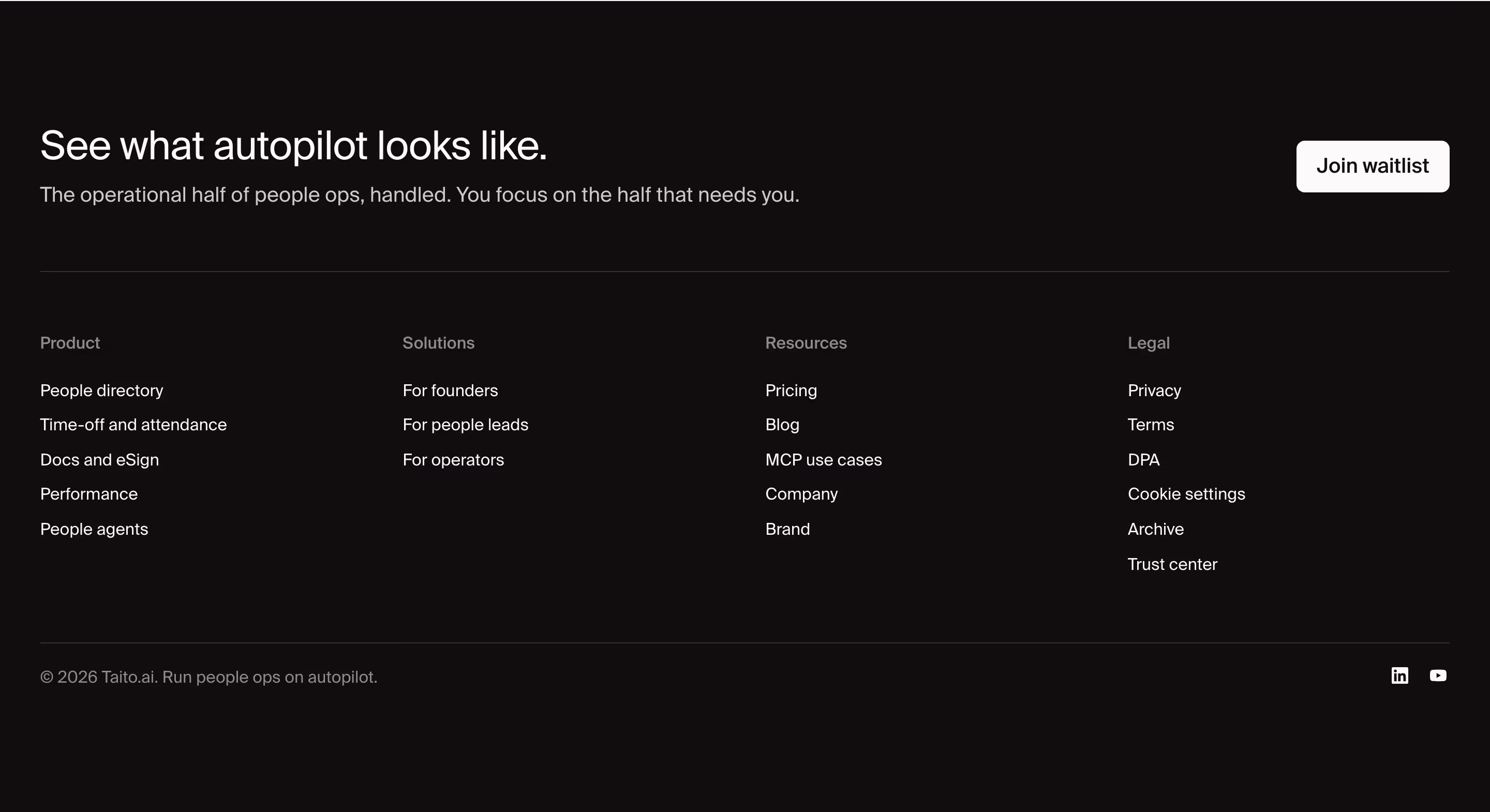Open the YouTube social icon
The image size is (1490, 812).
[x=1438, y=675]
